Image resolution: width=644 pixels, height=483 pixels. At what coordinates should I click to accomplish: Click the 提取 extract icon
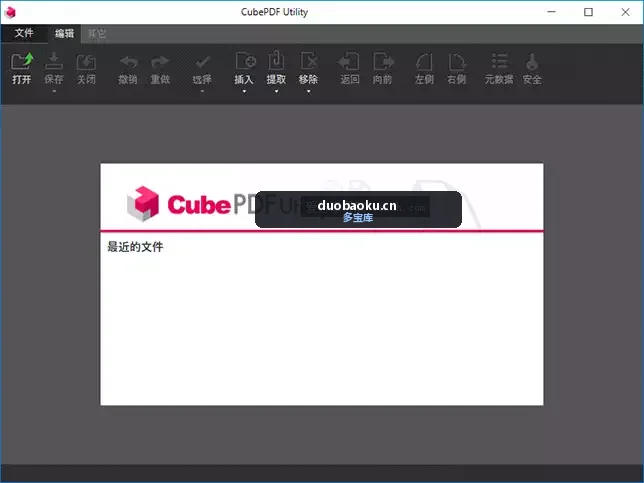click(276, 61)
